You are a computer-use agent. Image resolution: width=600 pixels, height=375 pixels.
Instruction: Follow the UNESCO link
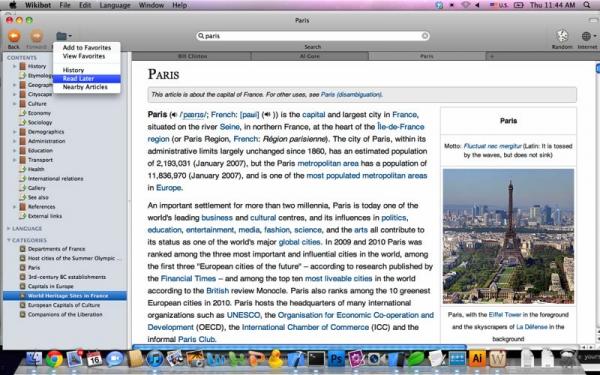click(x=243, y=315)
